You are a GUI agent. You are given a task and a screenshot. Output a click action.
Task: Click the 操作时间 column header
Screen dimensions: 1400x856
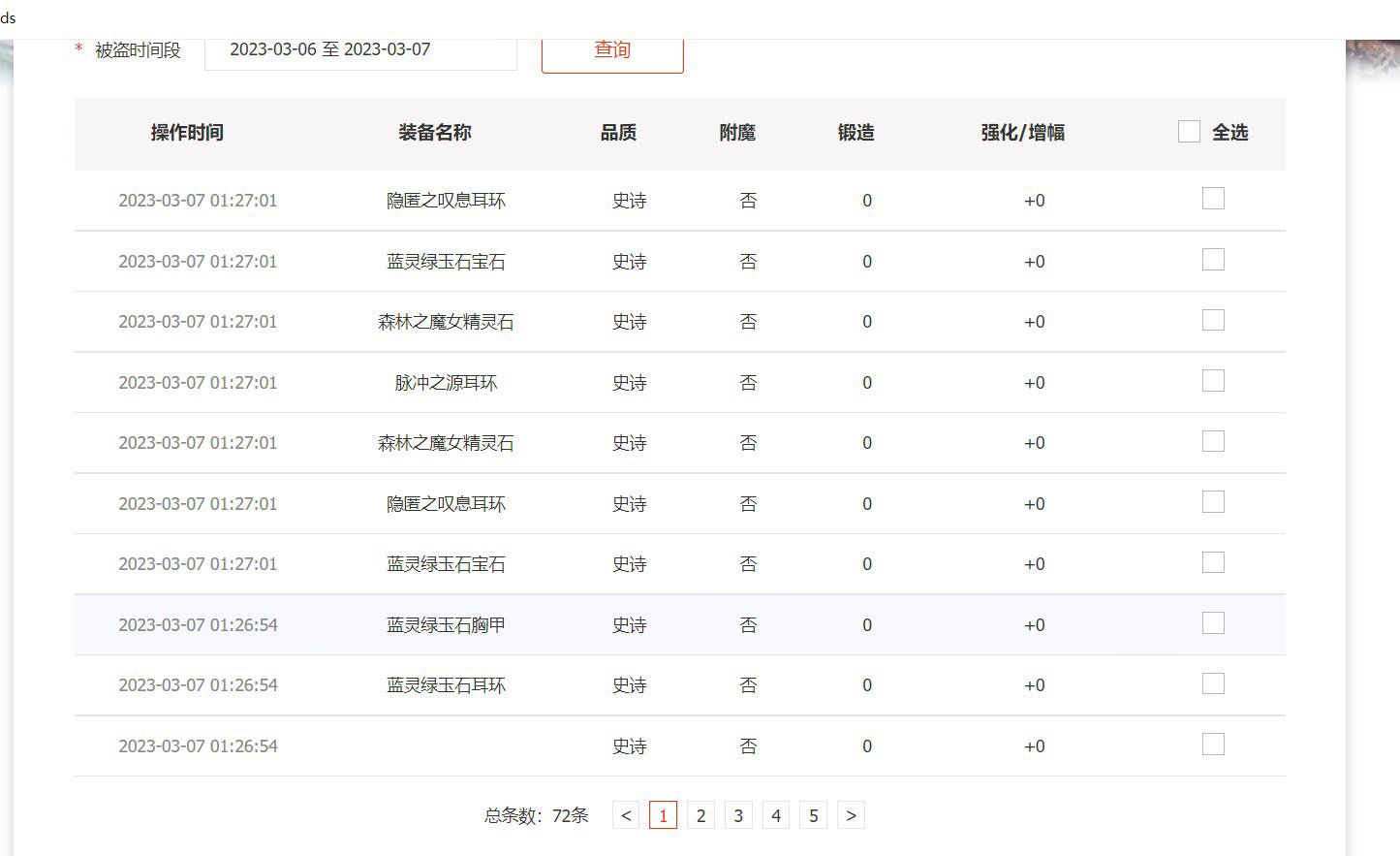coord(187,133)
